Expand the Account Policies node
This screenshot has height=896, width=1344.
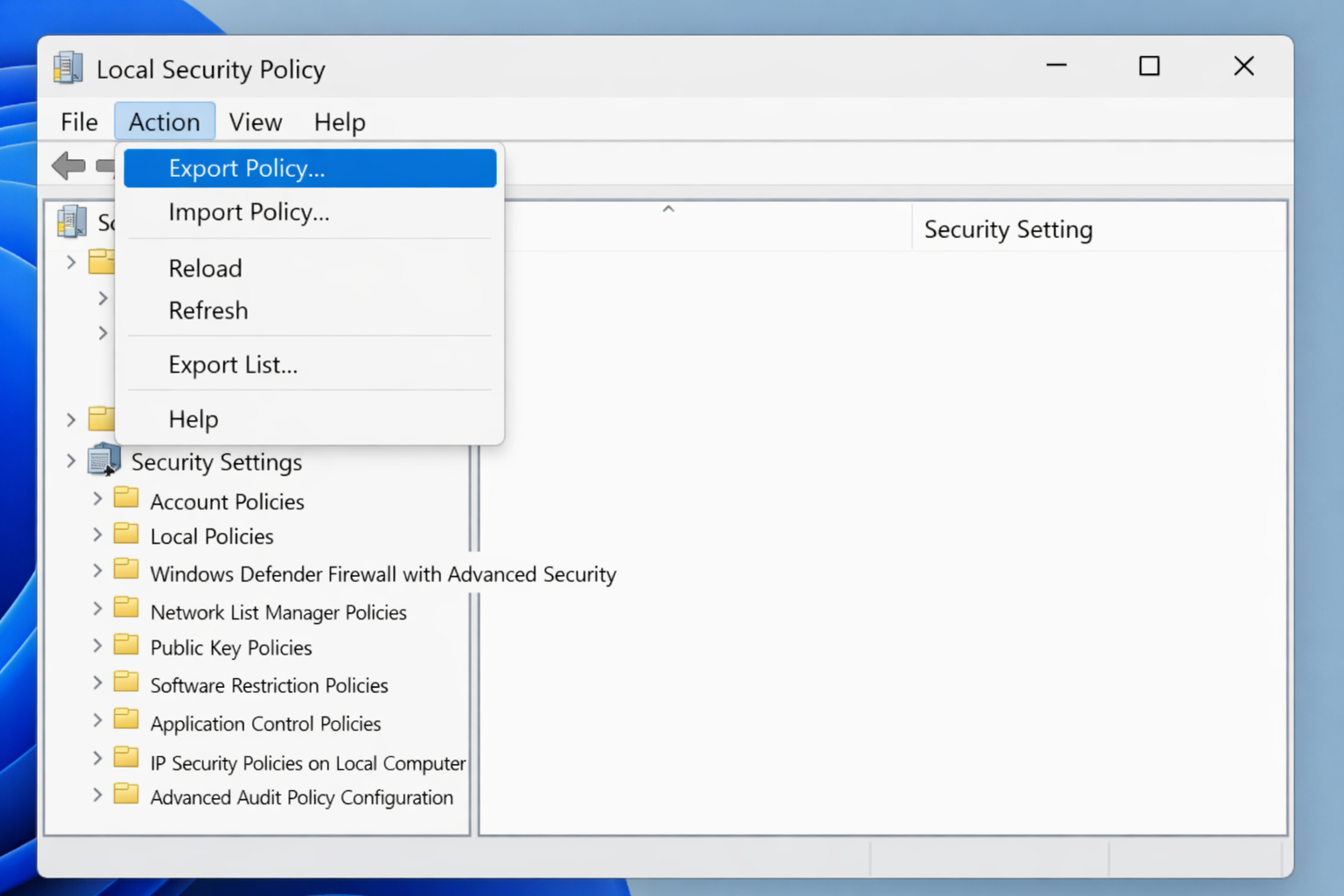[97, 499]
